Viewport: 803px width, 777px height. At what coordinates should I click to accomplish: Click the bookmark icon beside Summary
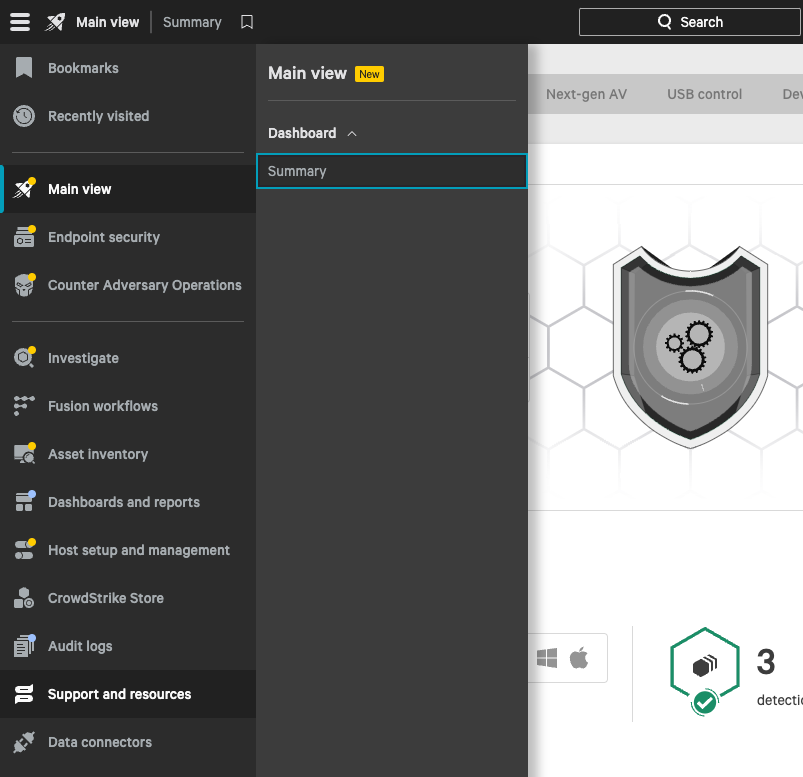[x=247, y=22]
